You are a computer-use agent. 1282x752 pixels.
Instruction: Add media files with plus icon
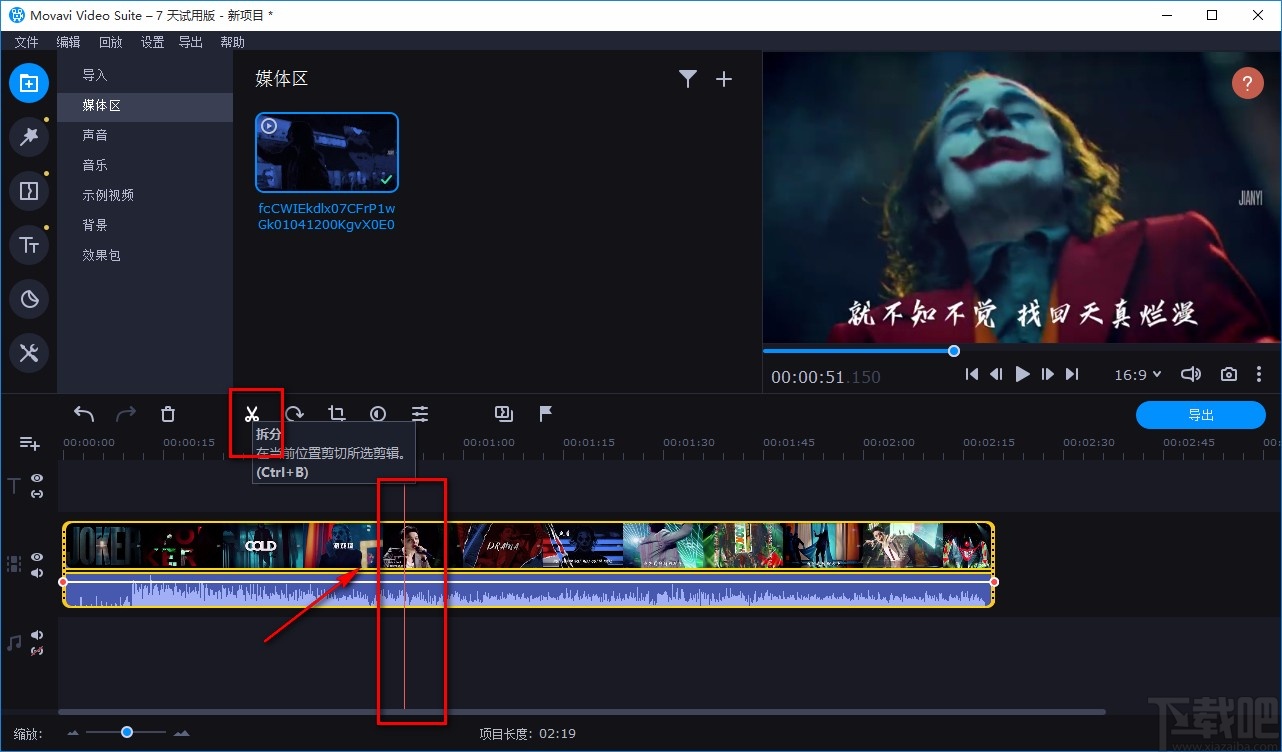(x=724, y=79)
